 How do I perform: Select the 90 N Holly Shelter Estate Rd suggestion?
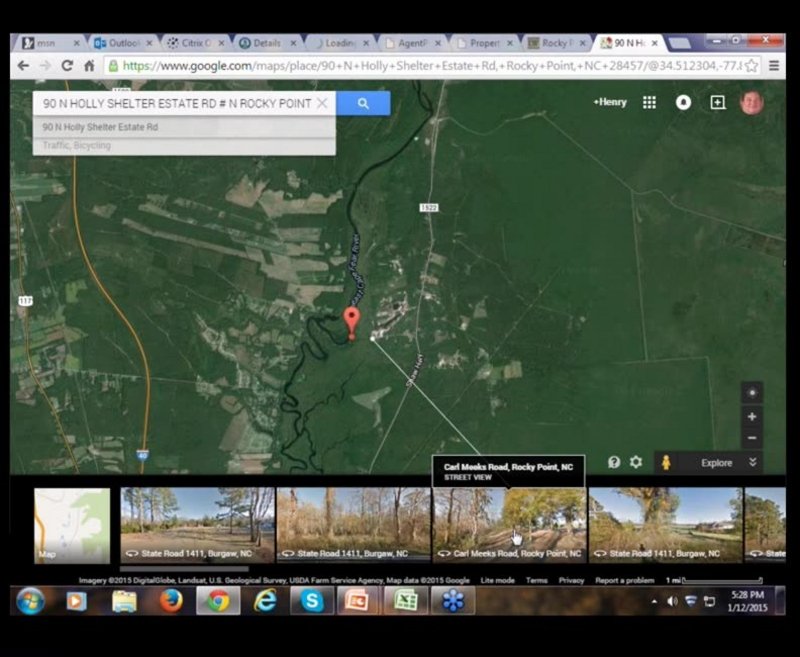pos(184,127)
